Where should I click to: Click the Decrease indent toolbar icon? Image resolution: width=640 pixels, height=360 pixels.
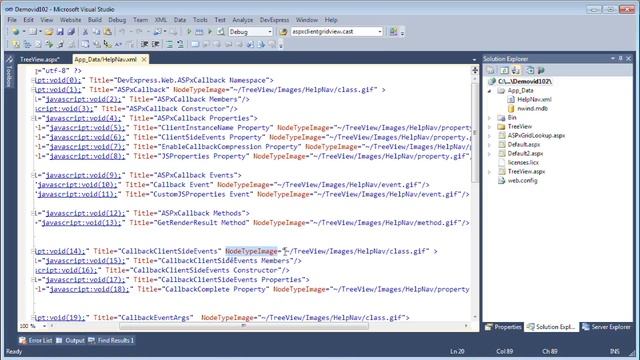[x=144, y=44]
